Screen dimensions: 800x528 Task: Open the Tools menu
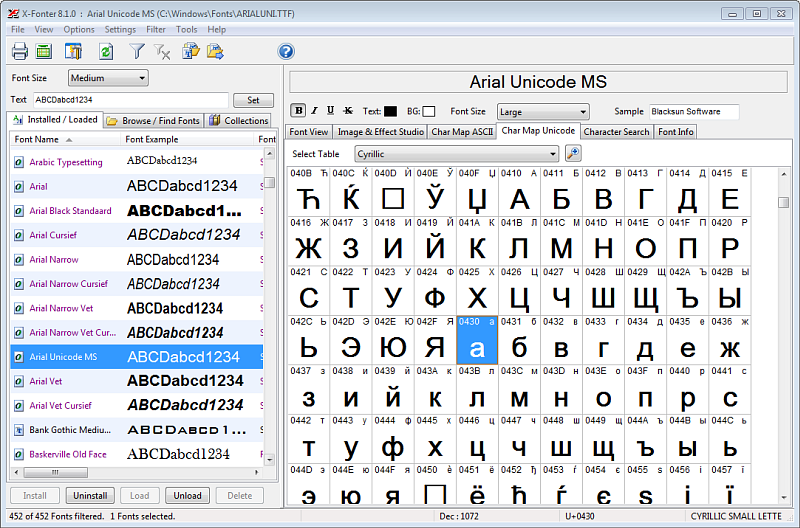tap(186, 30)
